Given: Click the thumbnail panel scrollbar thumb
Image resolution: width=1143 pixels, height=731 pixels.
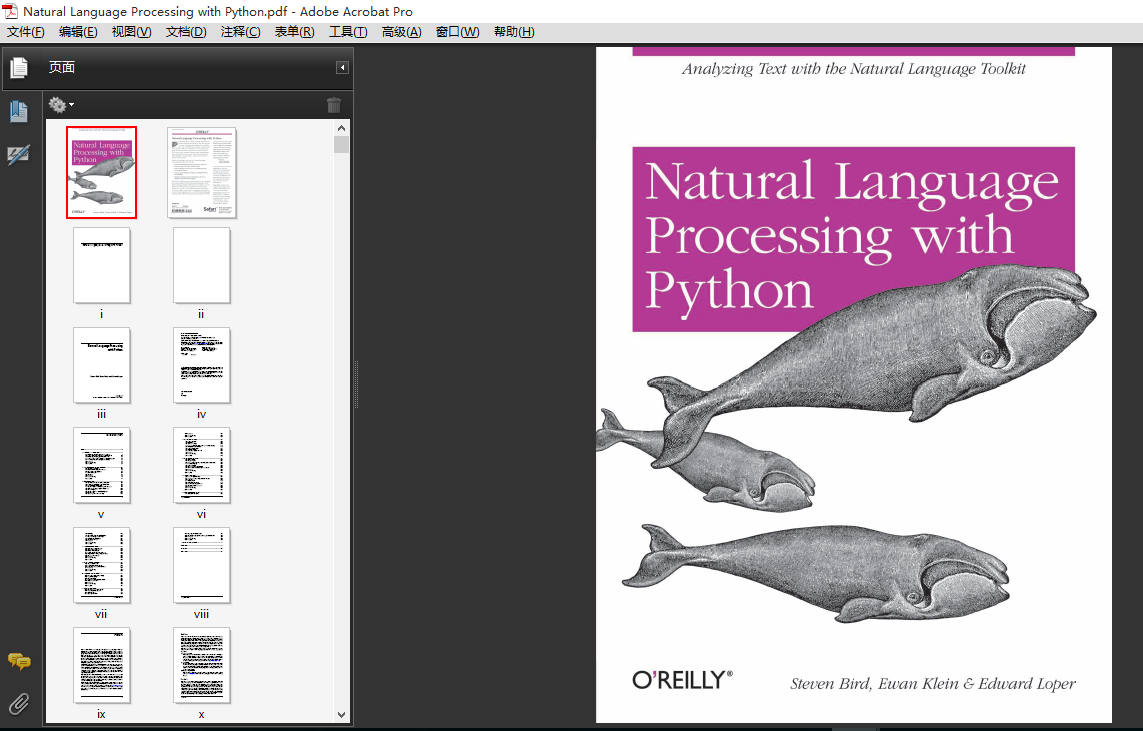Looking at the screenshot, I should click(x=341, y=144).
